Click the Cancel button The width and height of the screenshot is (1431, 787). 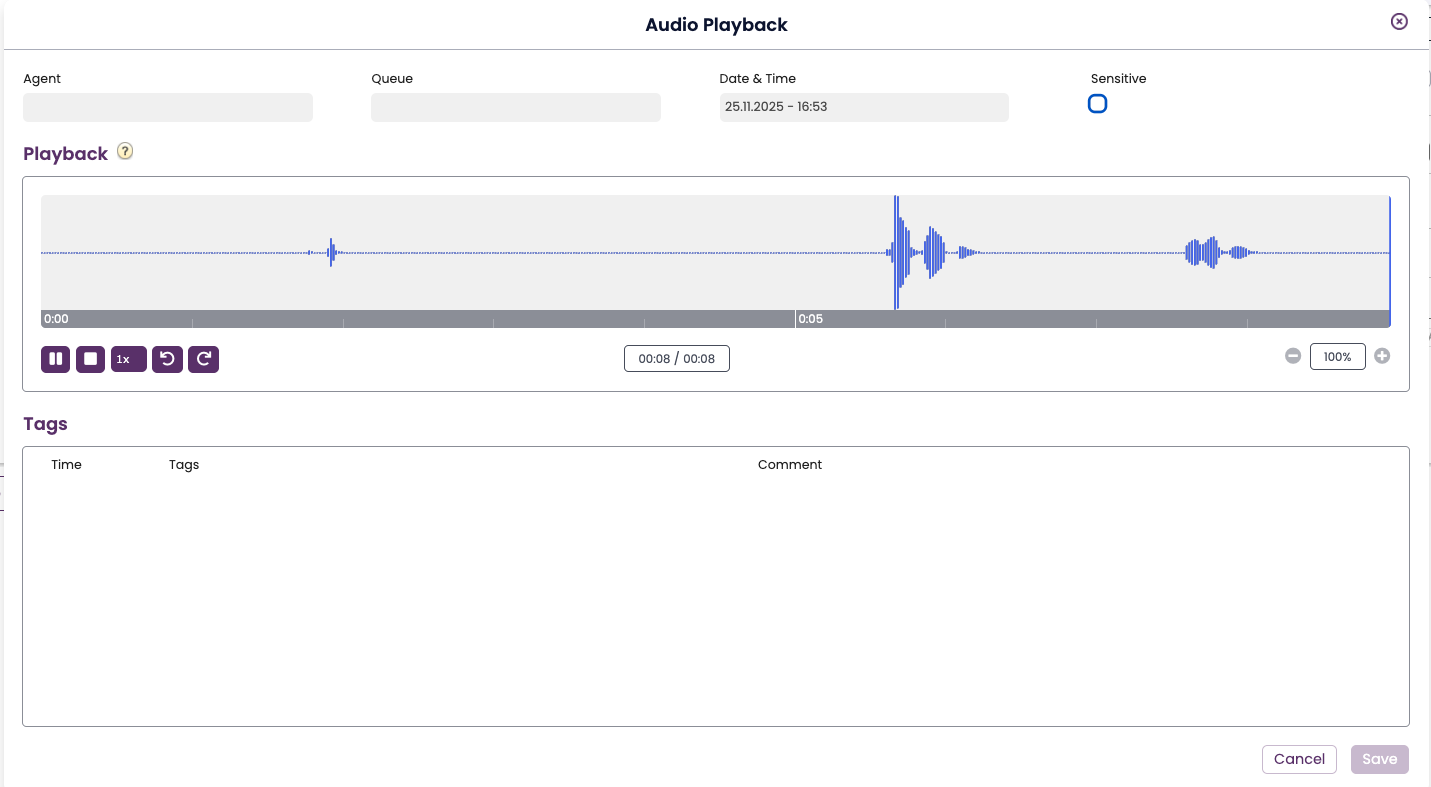1299,759
